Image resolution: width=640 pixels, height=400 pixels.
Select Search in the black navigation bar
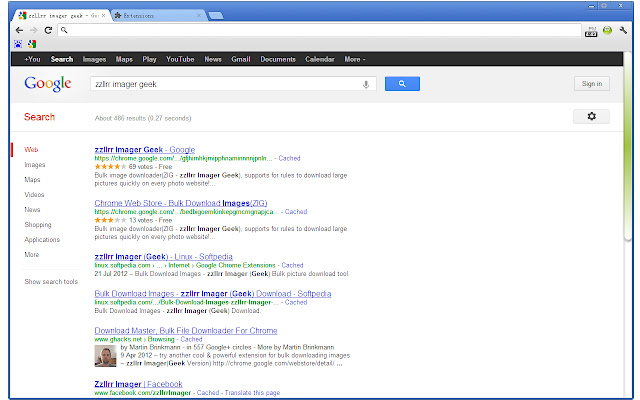point(62,59)
